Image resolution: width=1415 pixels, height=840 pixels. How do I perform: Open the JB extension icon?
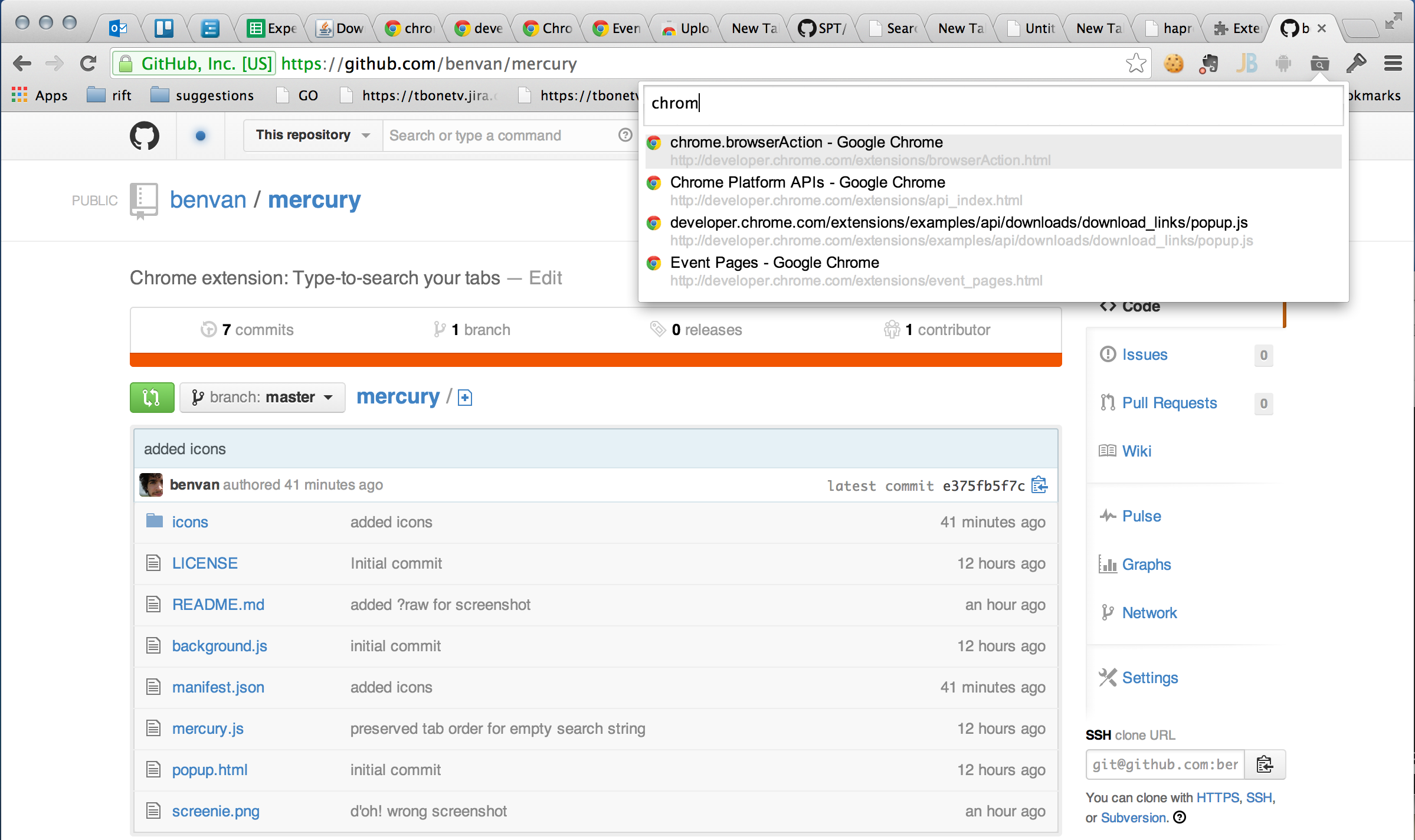(x=1246, y=63)
